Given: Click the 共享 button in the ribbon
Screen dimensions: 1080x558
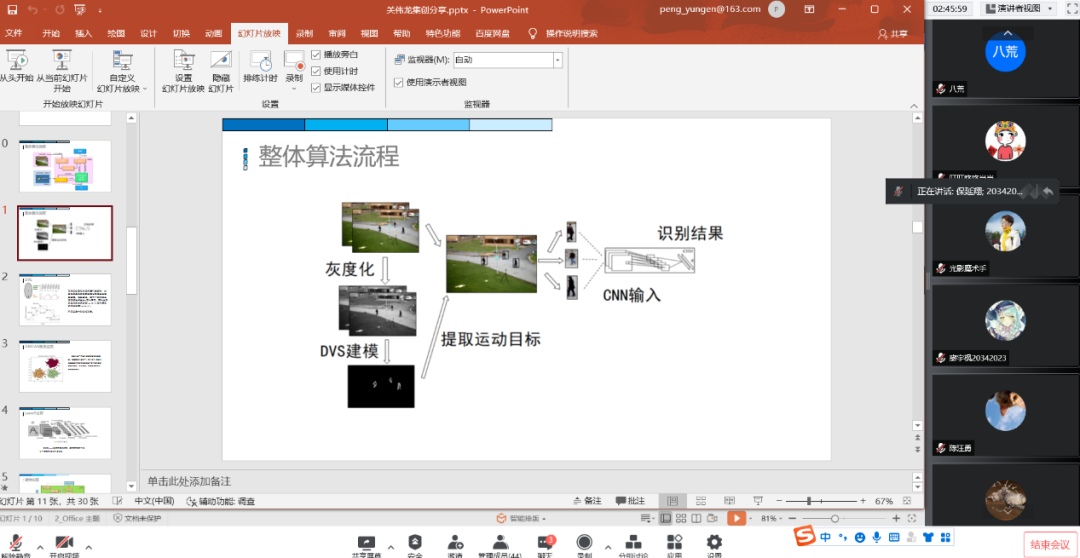Looking at the screenshot, I should [896, 33].
